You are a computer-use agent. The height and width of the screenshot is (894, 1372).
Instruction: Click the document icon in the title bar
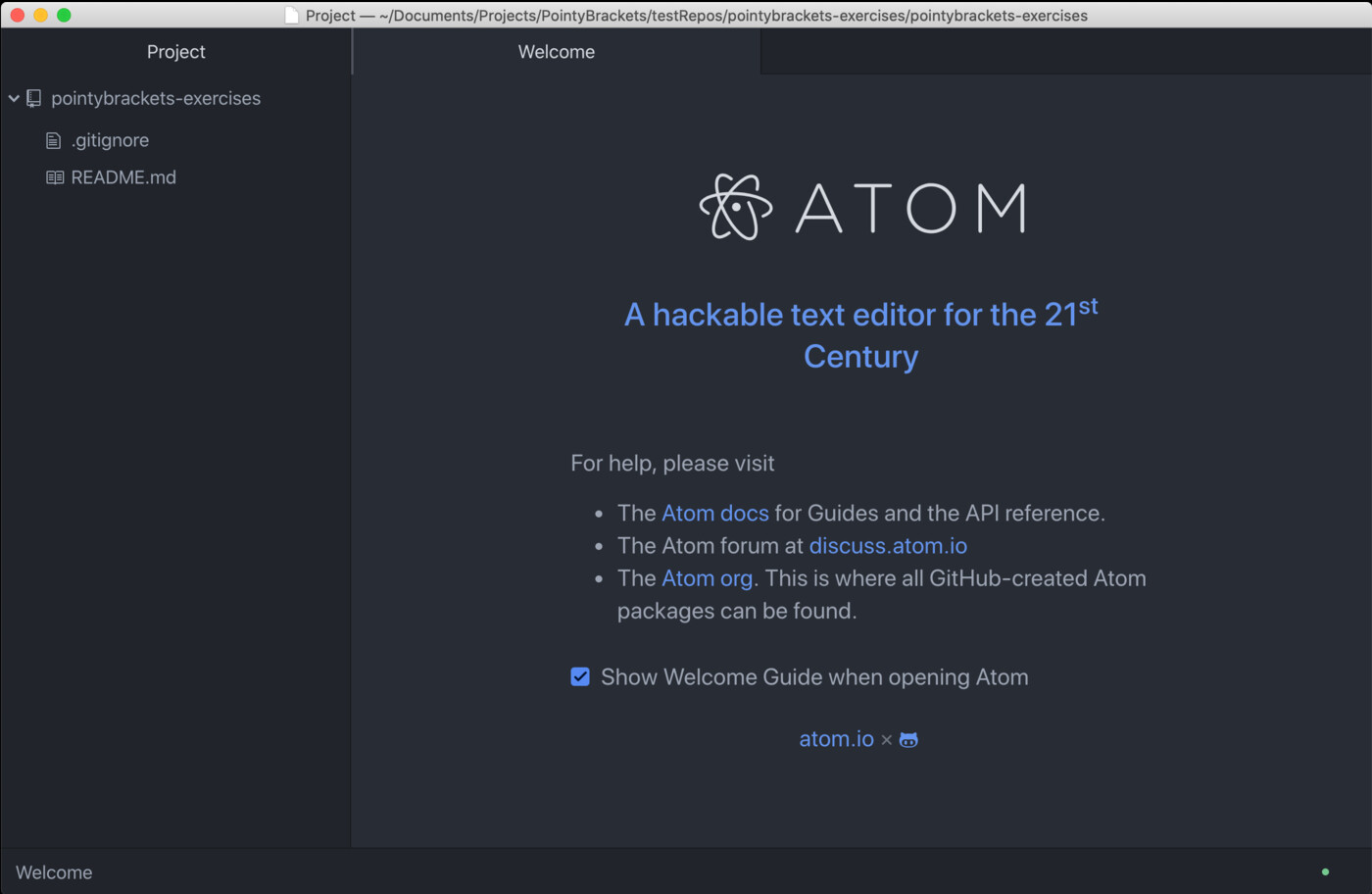291,15
